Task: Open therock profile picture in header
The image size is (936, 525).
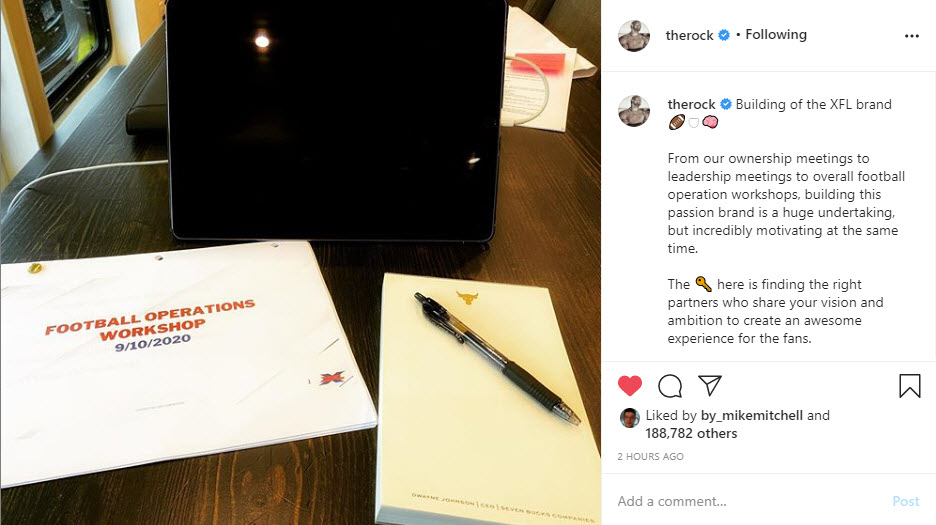Action: 634,35
